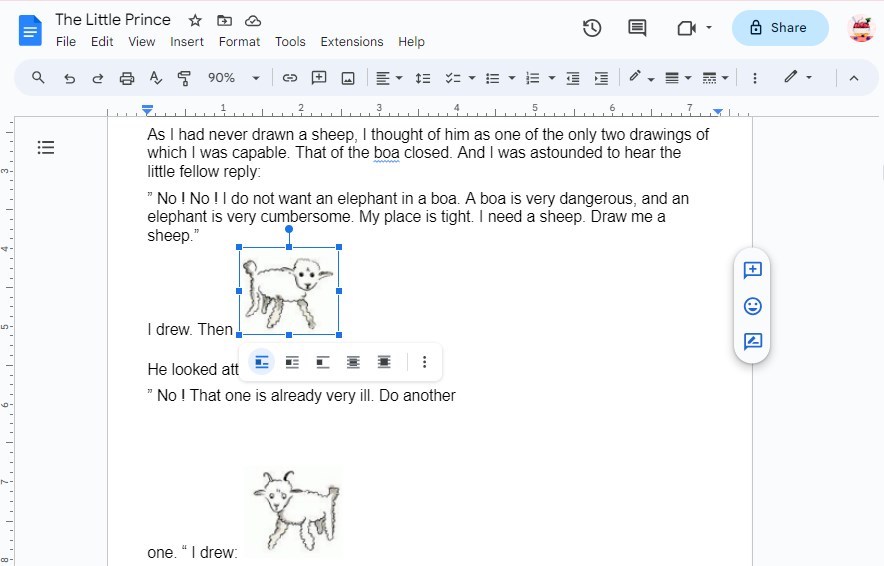Show the document outline
The width and height of the screenshot is (884, 566).
coord(46,148)
